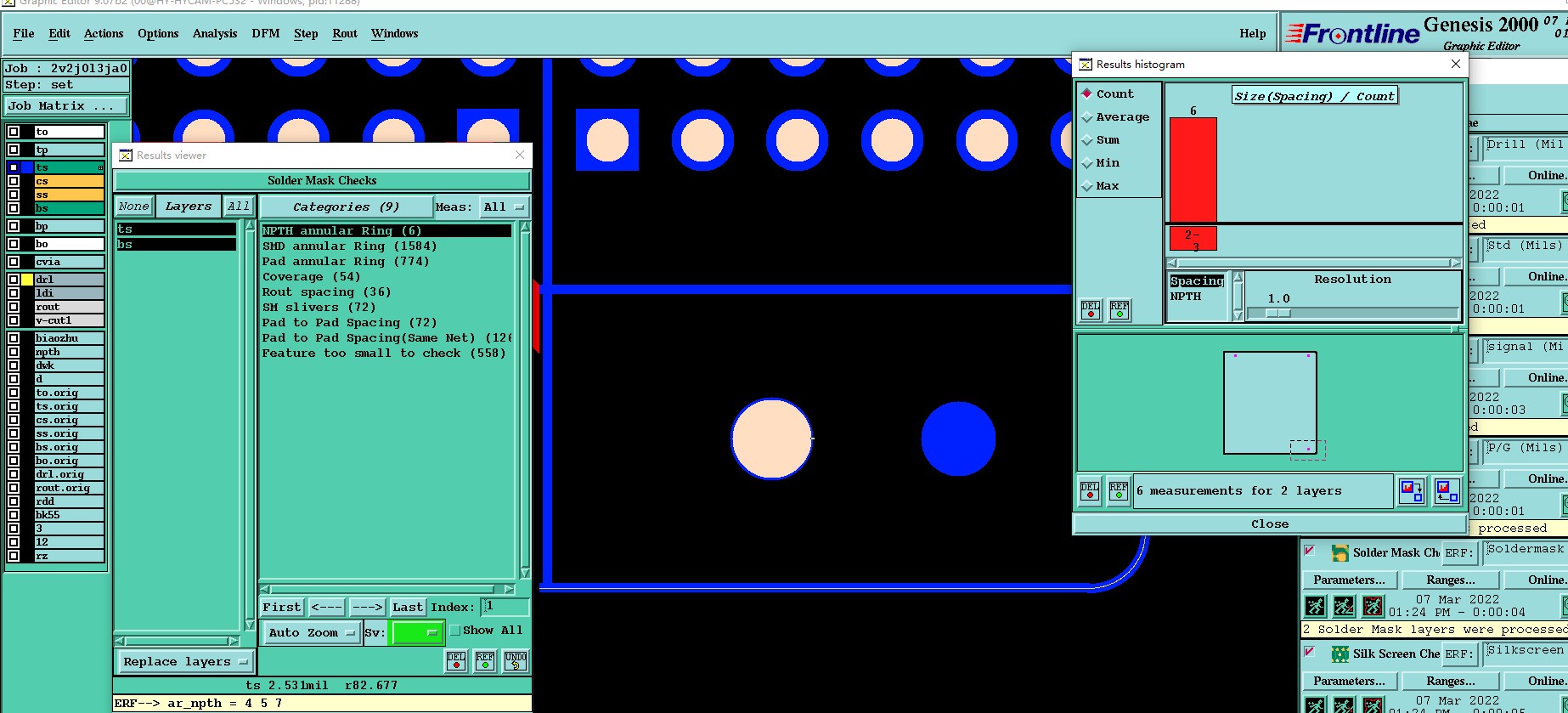This screenshot has height=713, width=1568.
Task: Click histogram import icon with left arrow
Action: point(1447,491)
